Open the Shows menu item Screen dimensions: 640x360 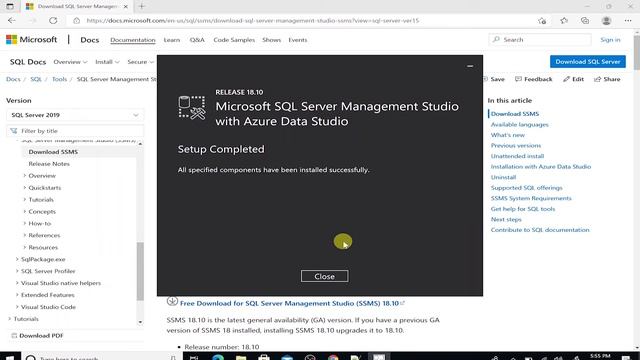271,40
